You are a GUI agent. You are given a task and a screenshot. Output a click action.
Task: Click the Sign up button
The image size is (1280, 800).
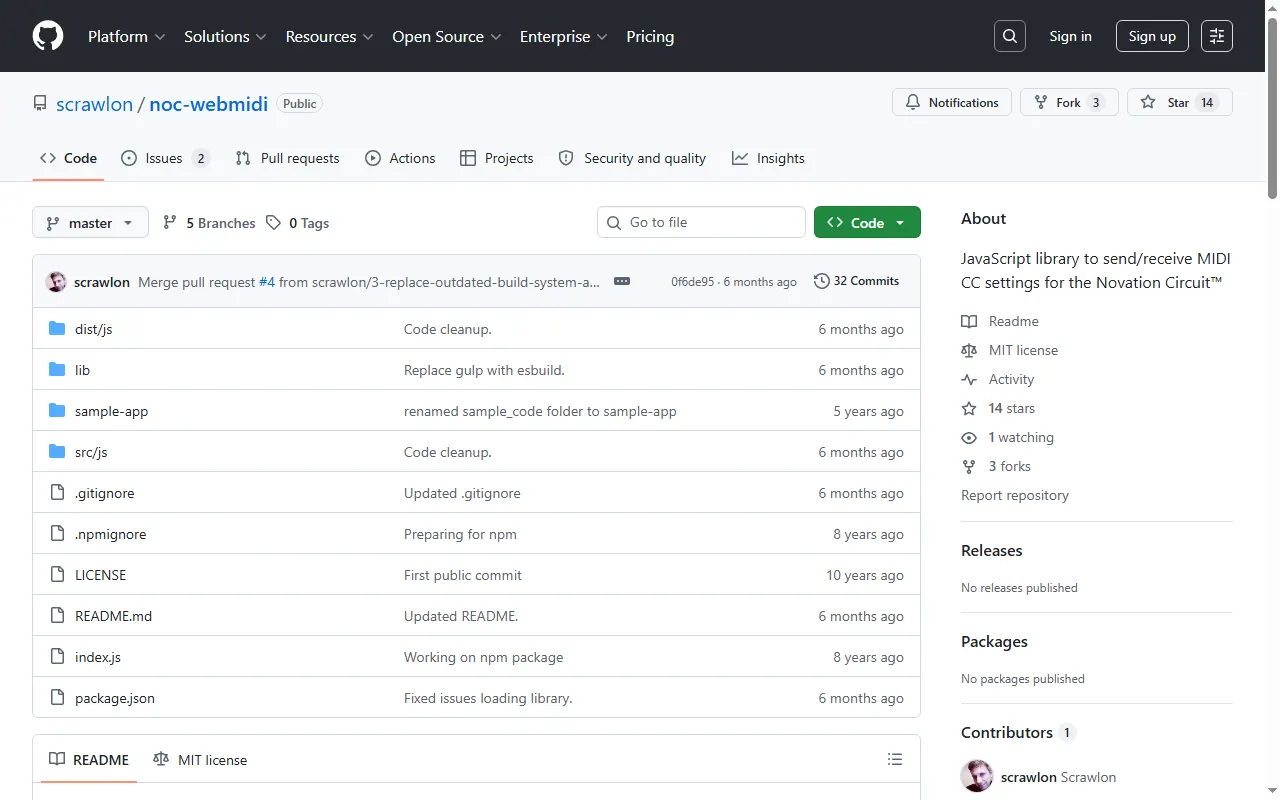[x=1152, y=36]
